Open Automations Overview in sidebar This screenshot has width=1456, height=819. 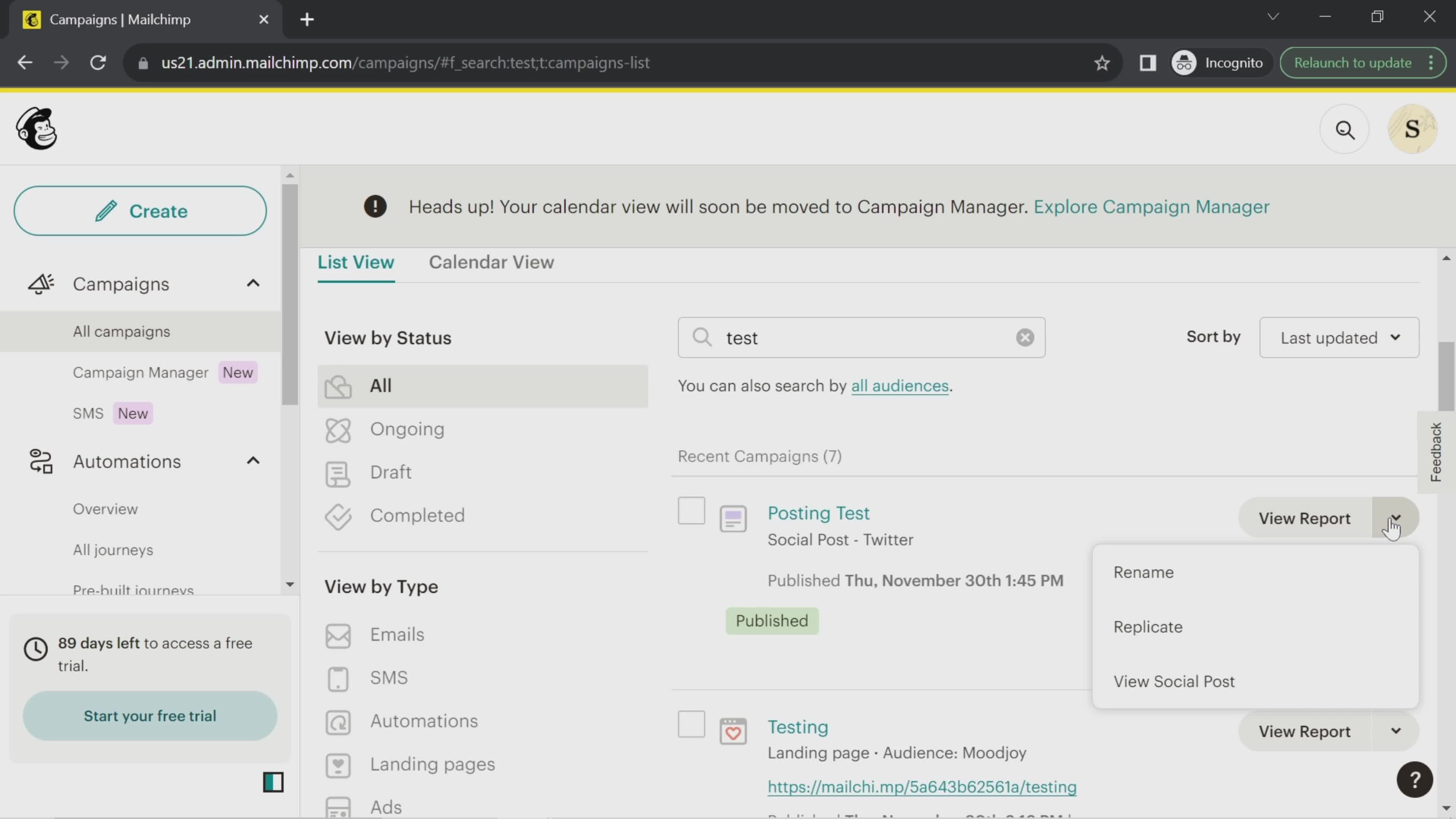(x=105, y=509)
